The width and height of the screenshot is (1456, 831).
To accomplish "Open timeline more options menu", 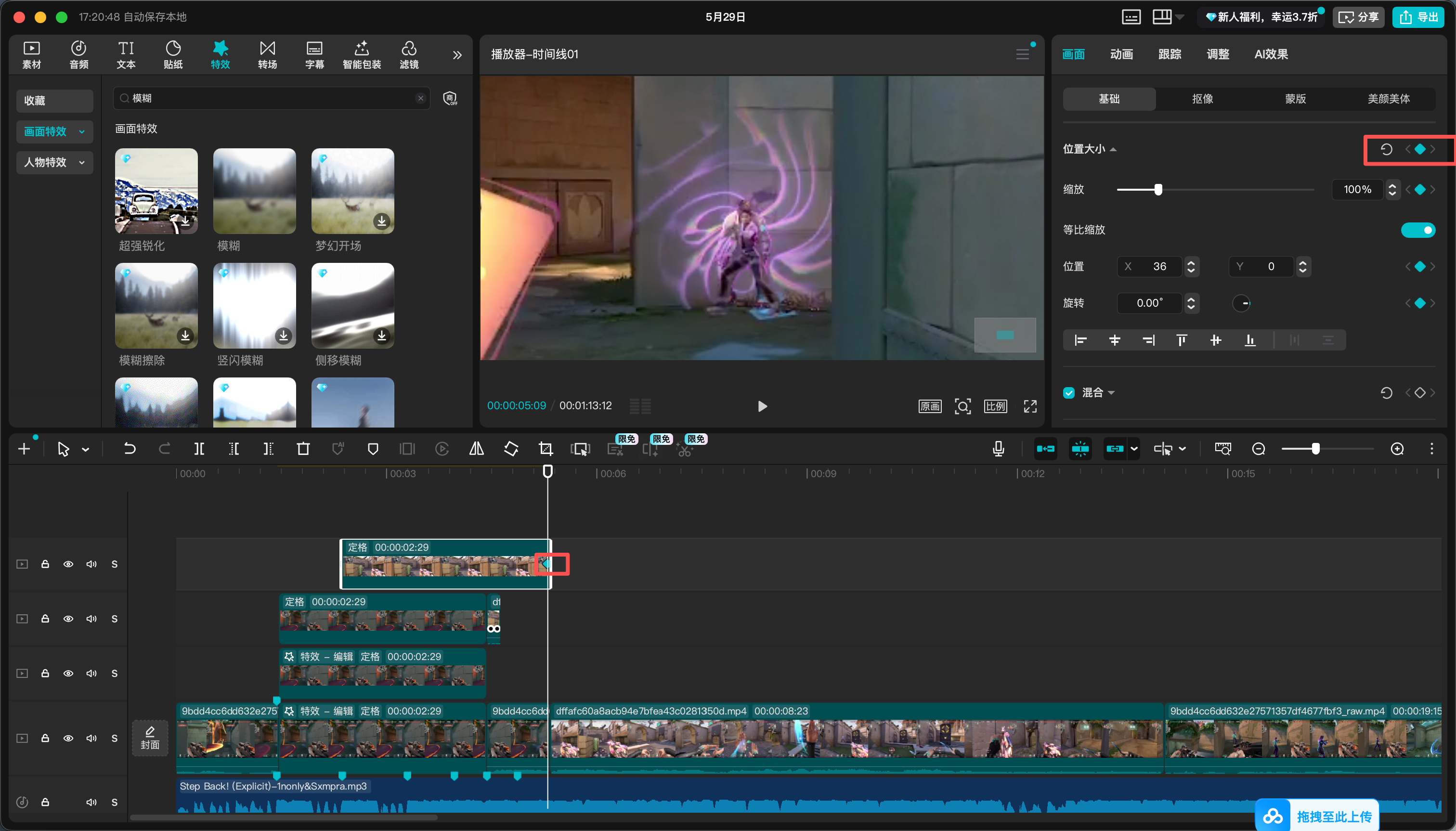I will point(1431,449).
